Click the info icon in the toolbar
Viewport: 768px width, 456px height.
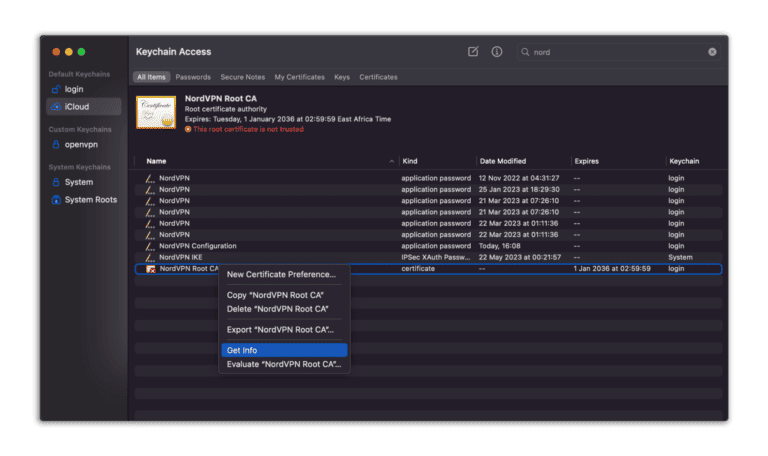tap(497, 52)
